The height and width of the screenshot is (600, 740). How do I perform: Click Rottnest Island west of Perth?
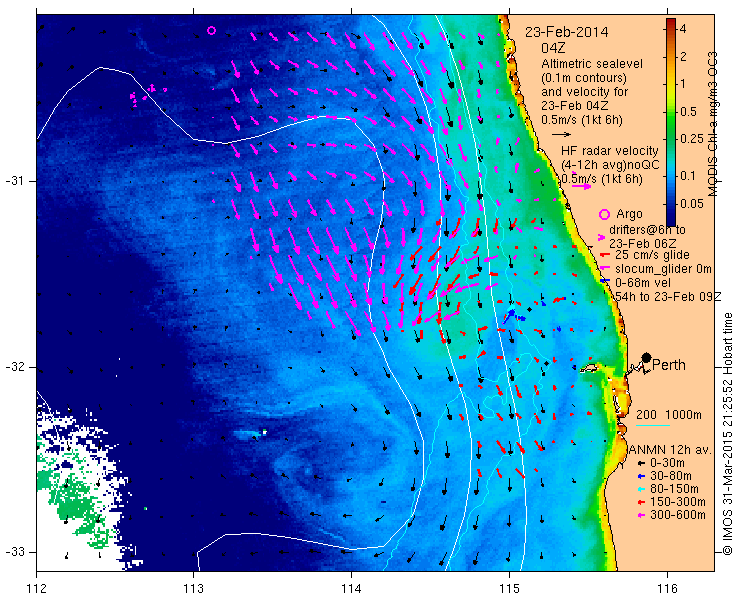tap(589, 368)
